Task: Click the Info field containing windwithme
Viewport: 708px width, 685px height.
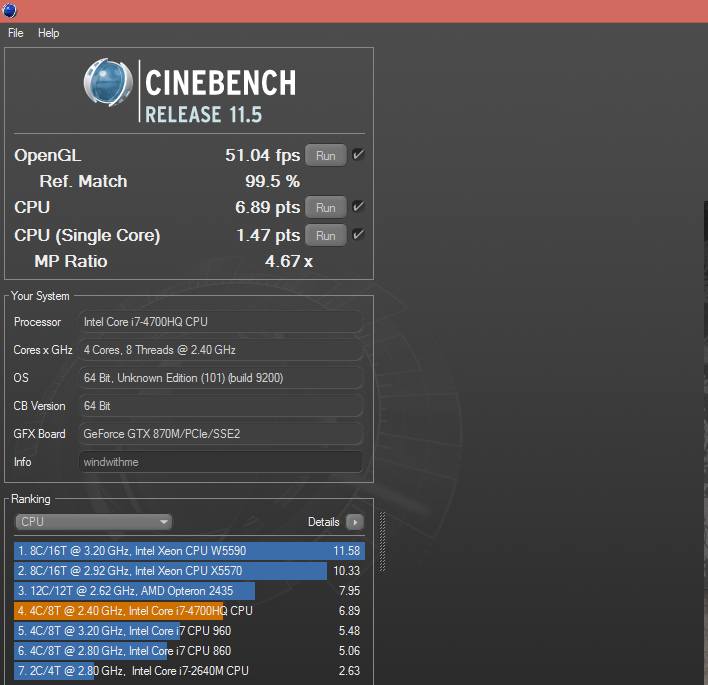Action: pos(221,462)
